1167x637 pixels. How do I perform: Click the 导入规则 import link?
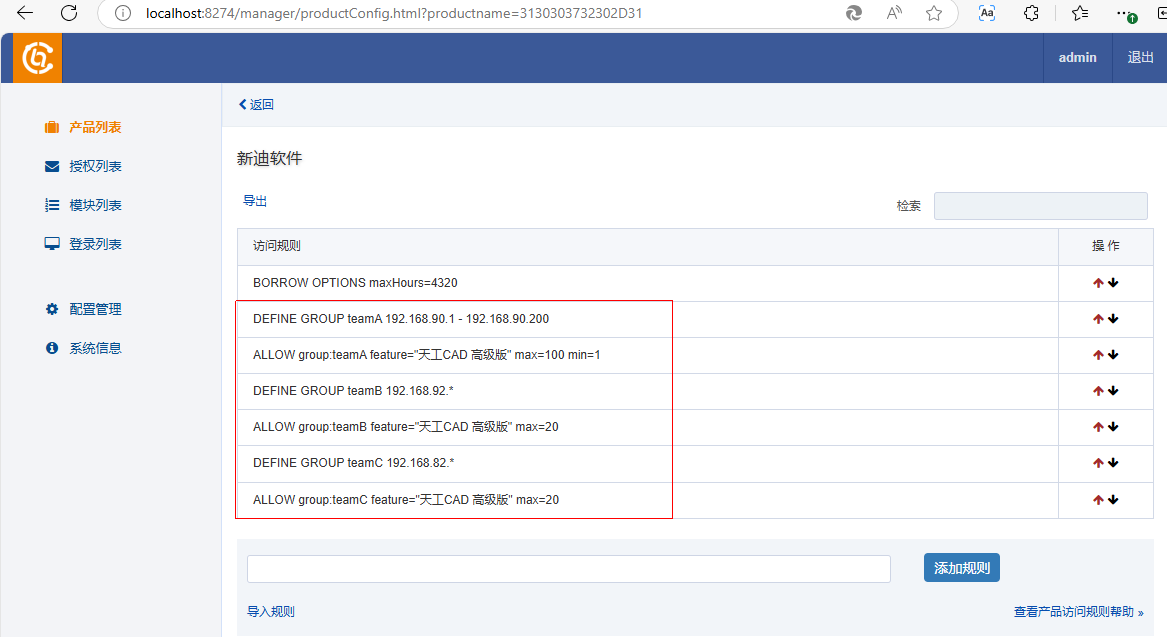[x=271, y=612]
